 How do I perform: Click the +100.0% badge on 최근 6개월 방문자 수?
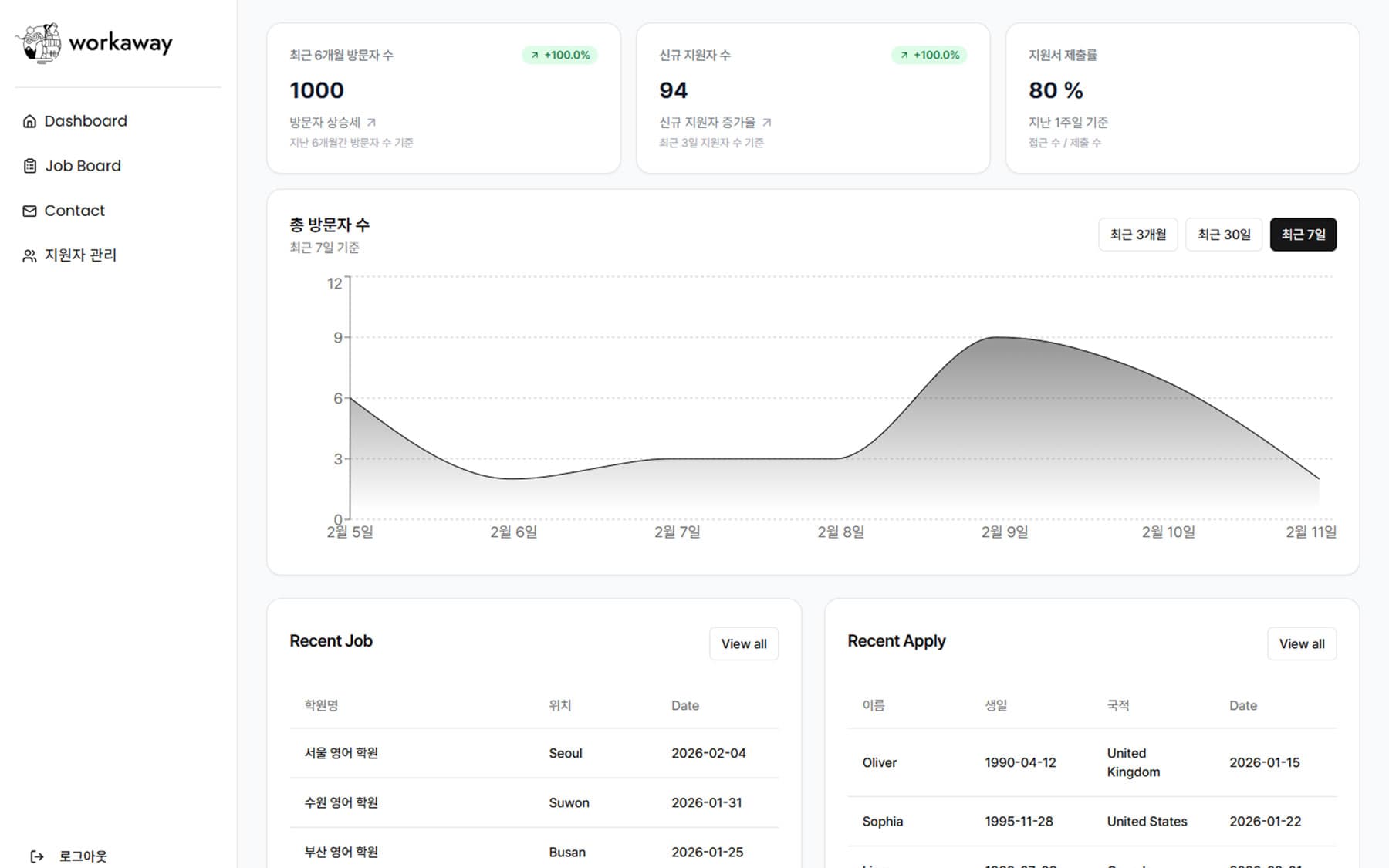click(560, 55)
